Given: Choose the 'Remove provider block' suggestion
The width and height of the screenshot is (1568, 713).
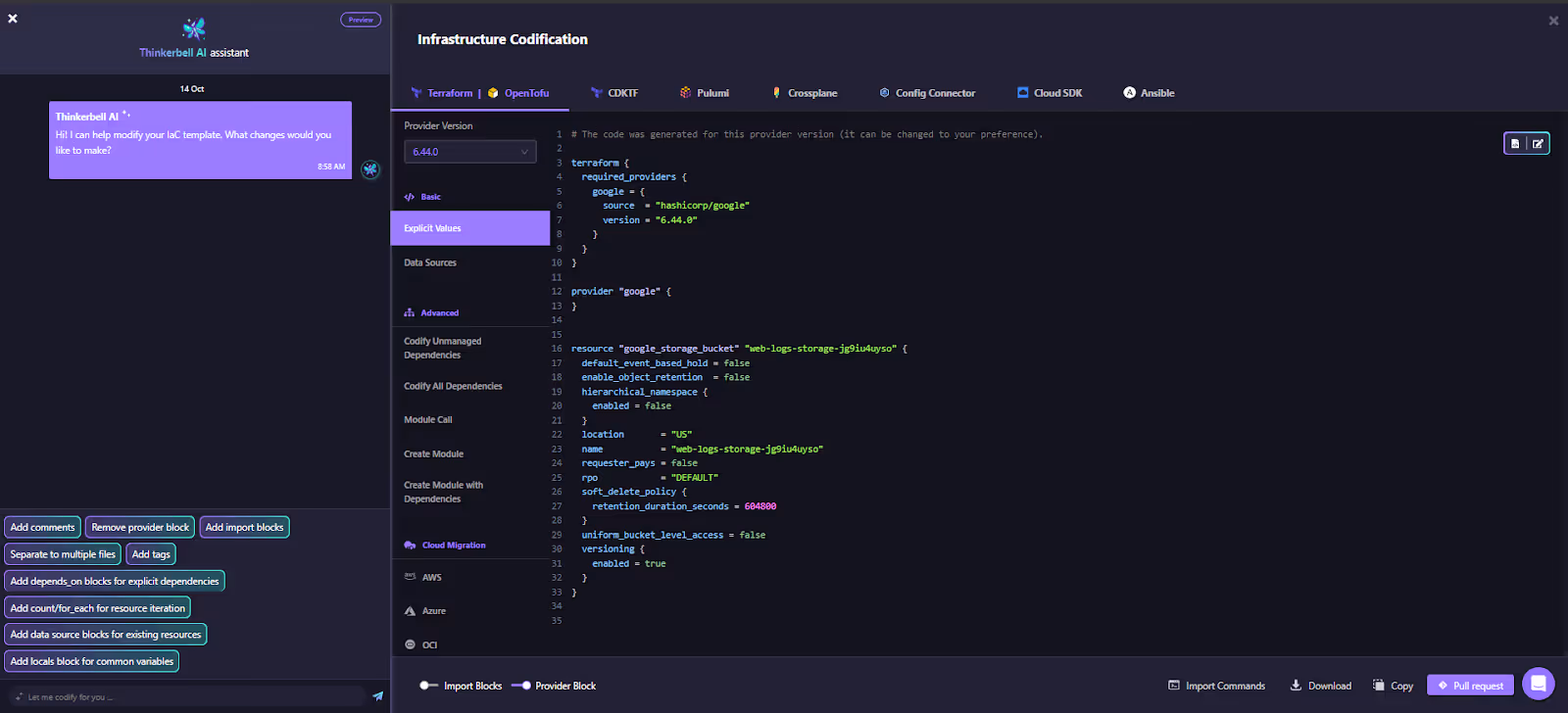Looking at the screenshot, I should 140,527.
